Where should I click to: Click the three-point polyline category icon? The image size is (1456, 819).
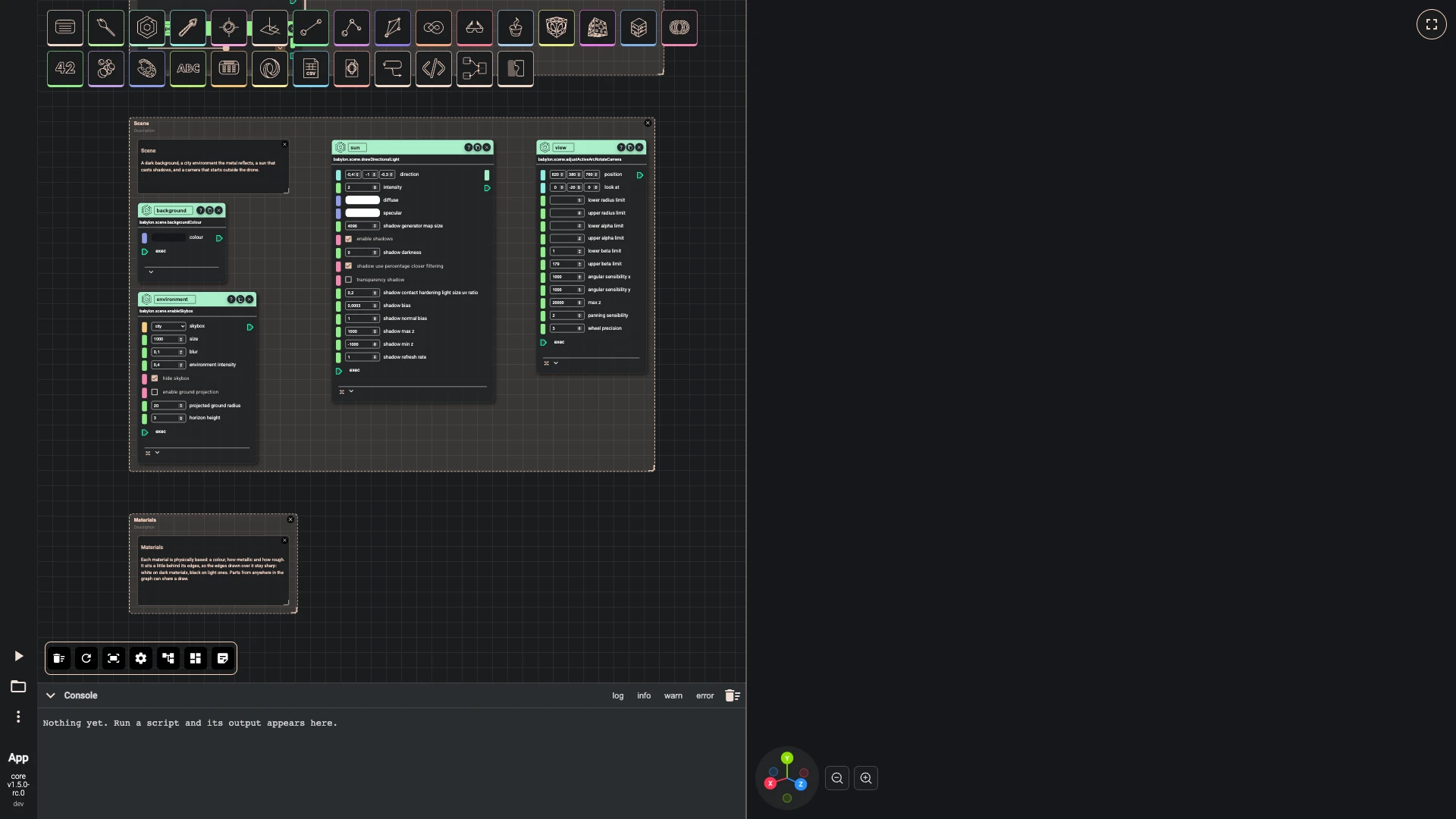click(x=352, y=28)
